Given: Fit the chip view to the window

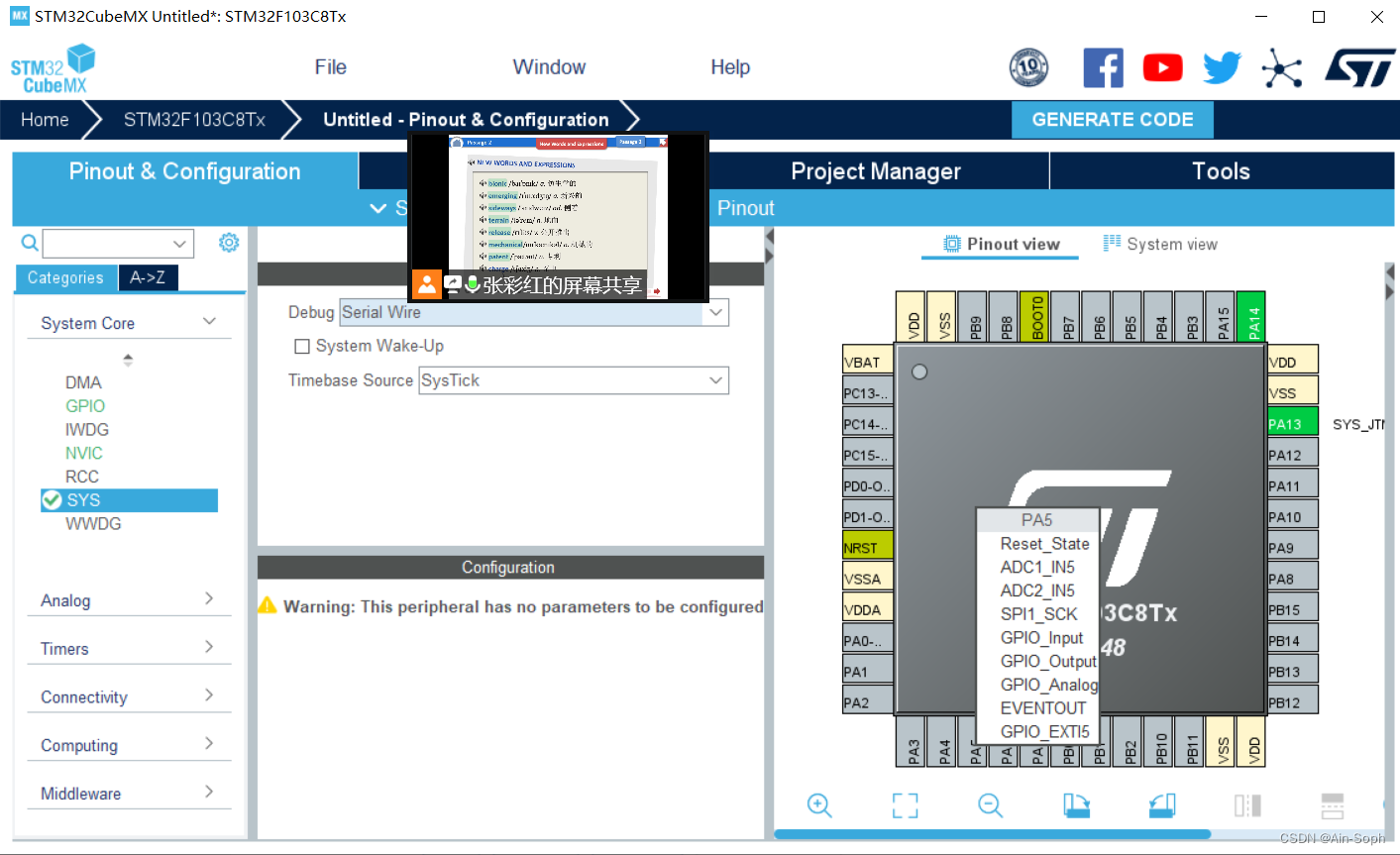Looking at the screenshot, I should (x=905, y=805).
